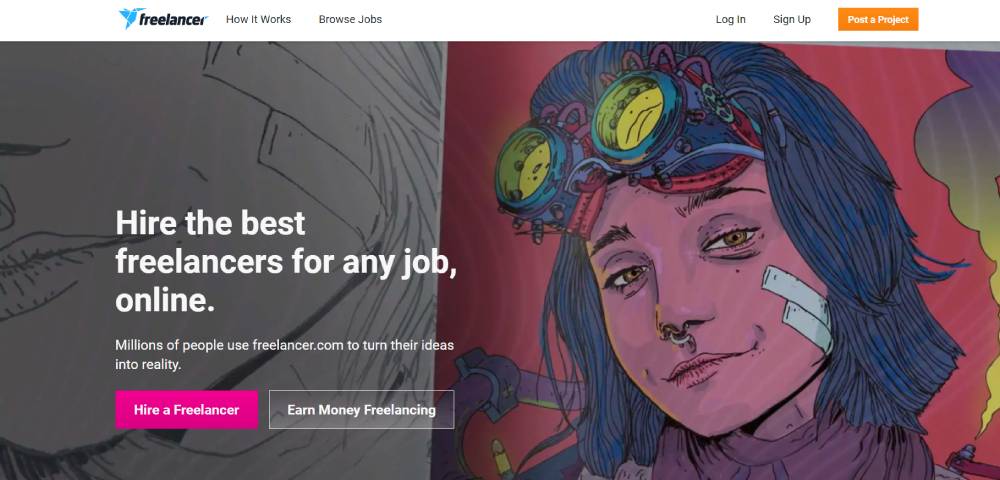Click the Freelancer hummingbird logo icon
The width and height of the screenshot is (1000, 480).
coord(129,18)
